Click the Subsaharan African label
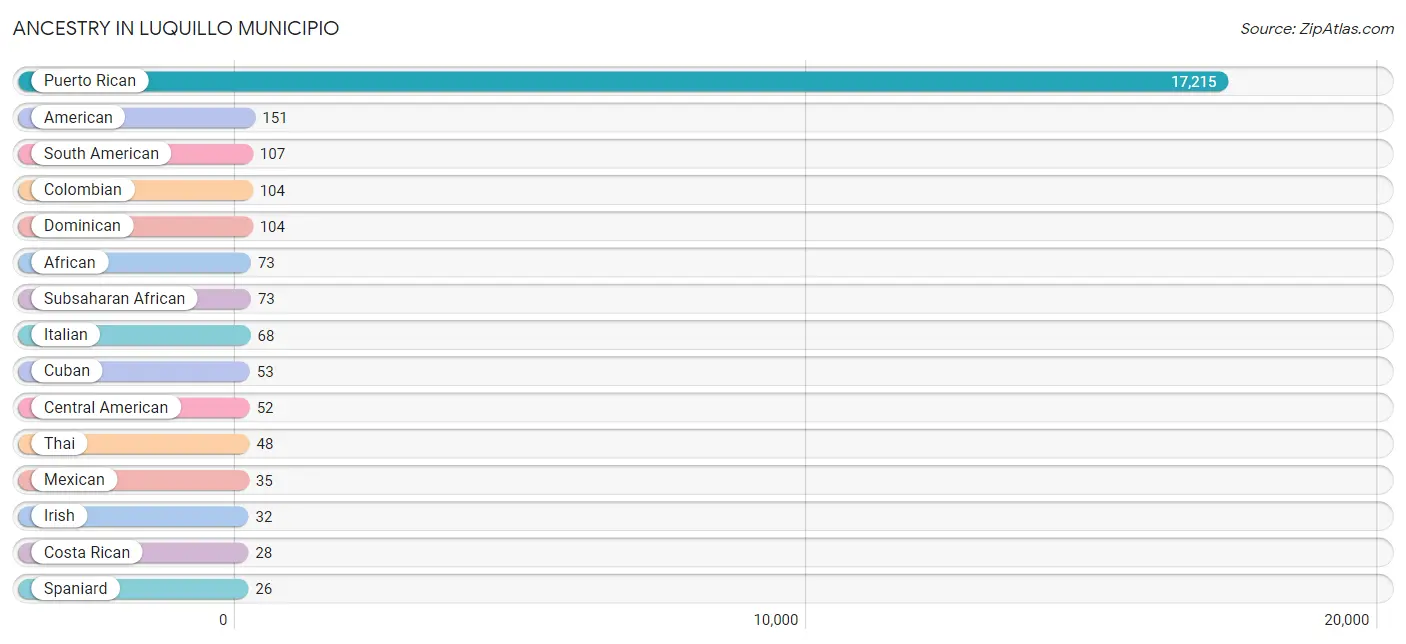 click(114, 298)
